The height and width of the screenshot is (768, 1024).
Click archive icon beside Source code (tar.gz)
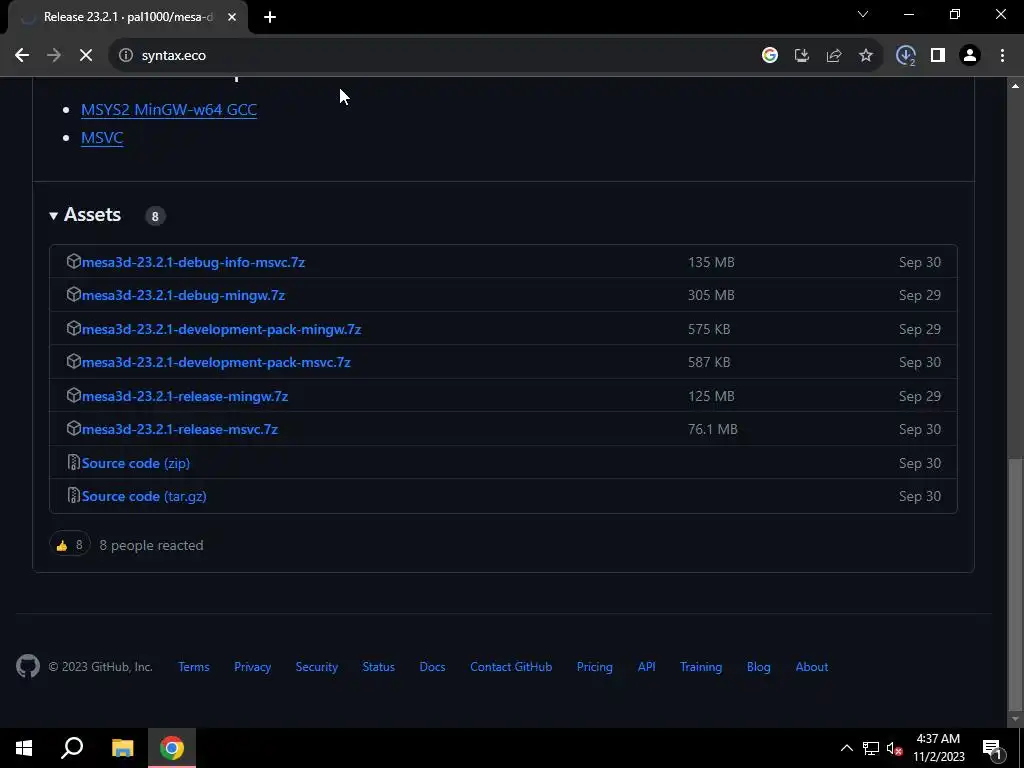click(x=74, y=496)
